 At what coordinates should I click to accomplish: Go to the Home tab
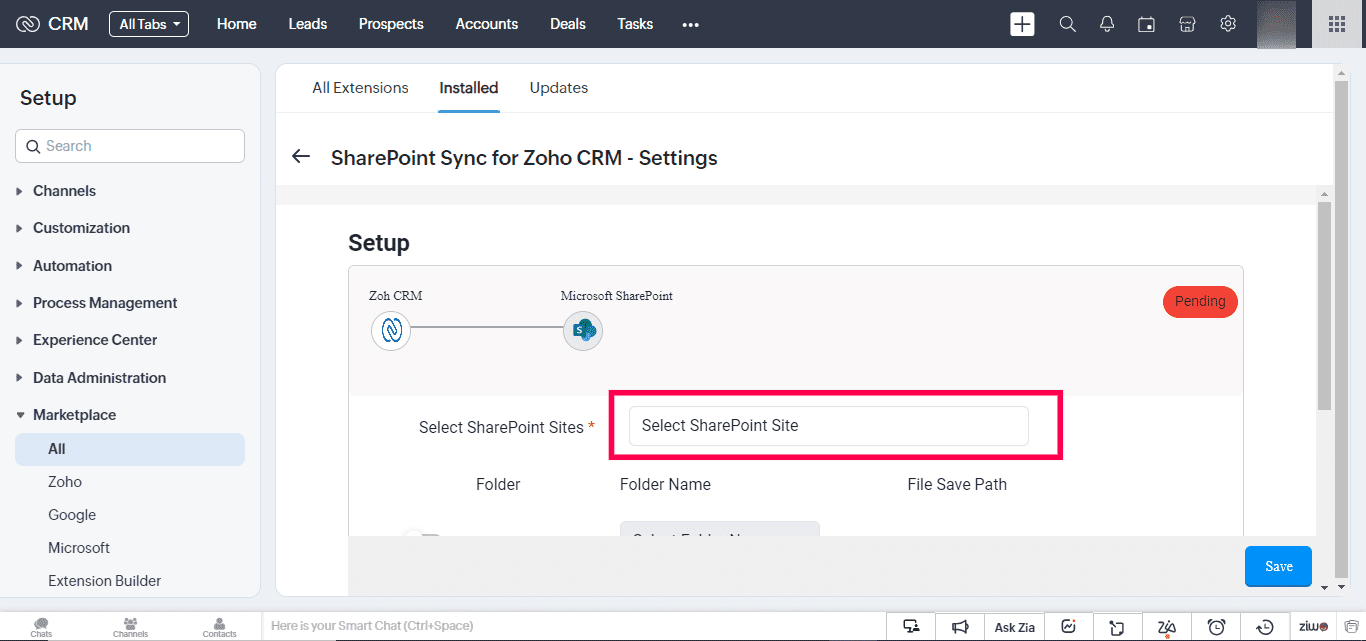(237, 24)
